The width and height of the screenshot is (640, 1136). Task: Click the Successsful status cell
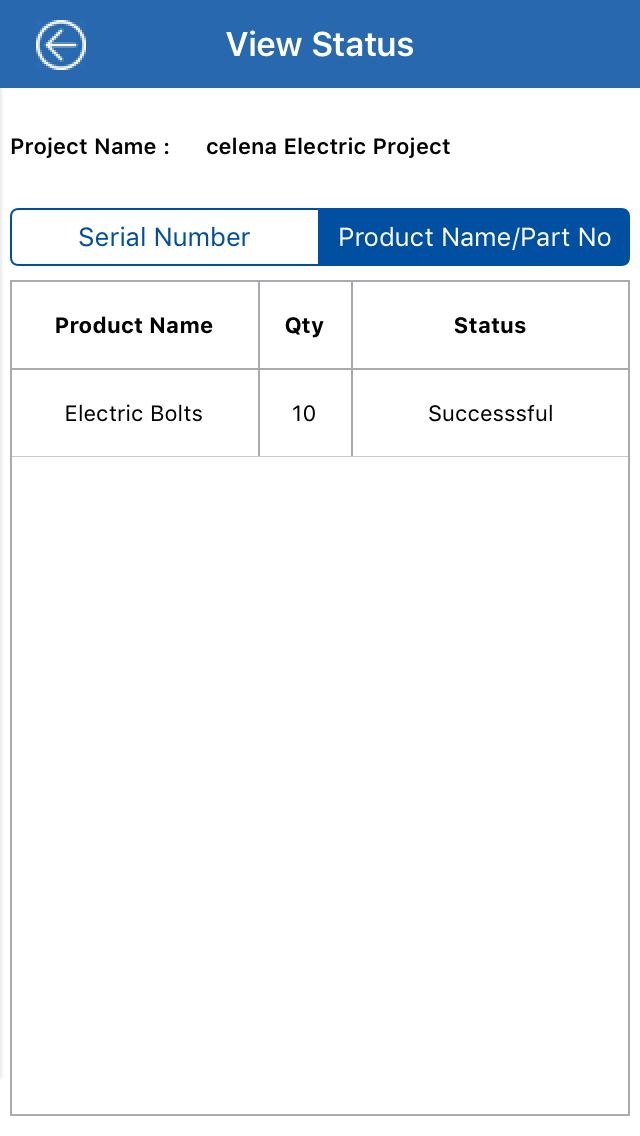(490, 413)
